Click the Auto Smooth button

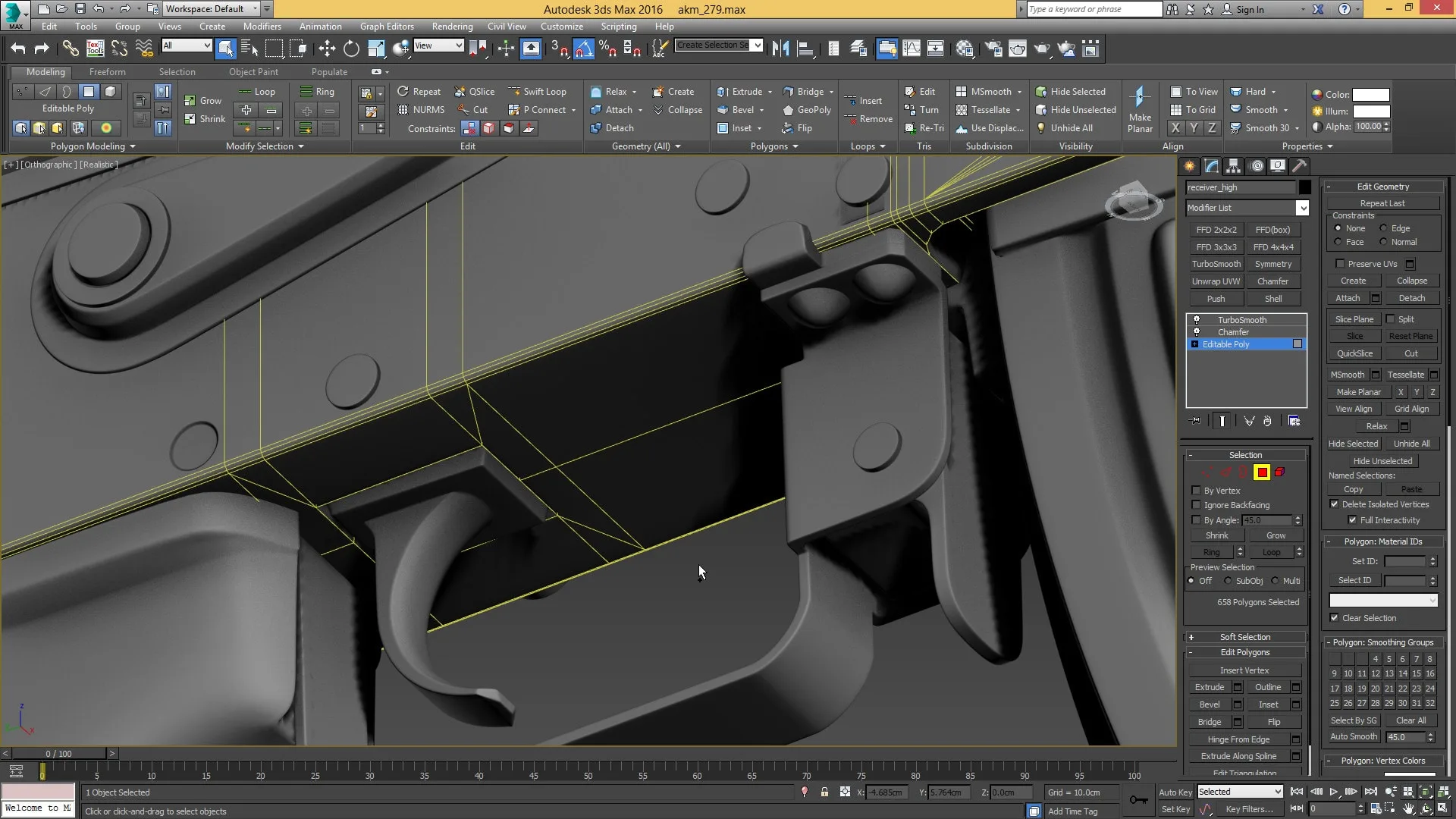tap(1353, 736)
